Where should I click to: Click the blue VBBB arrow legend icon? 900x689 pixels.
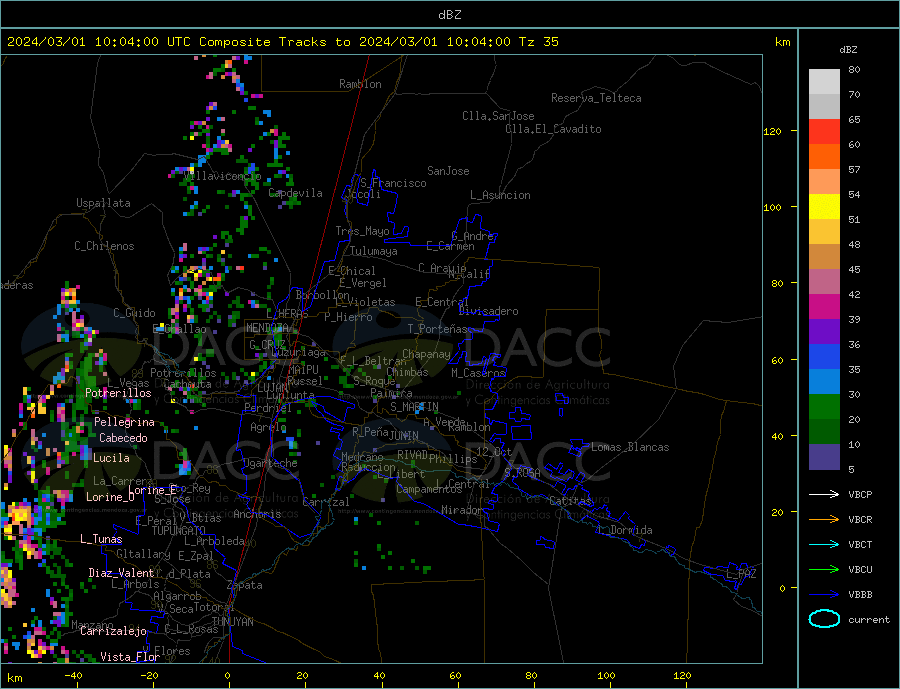pyautogui.click(x=824, y=594)
